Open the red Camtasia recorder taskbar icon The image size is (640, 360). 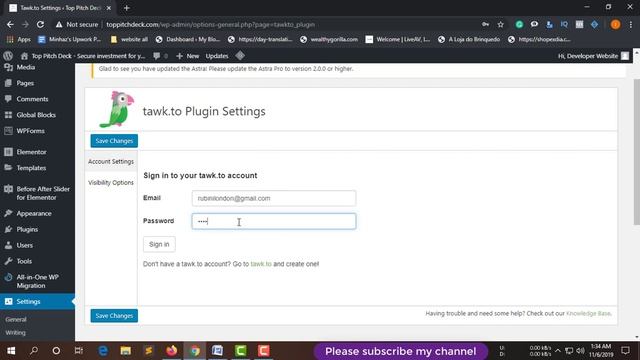263,351
